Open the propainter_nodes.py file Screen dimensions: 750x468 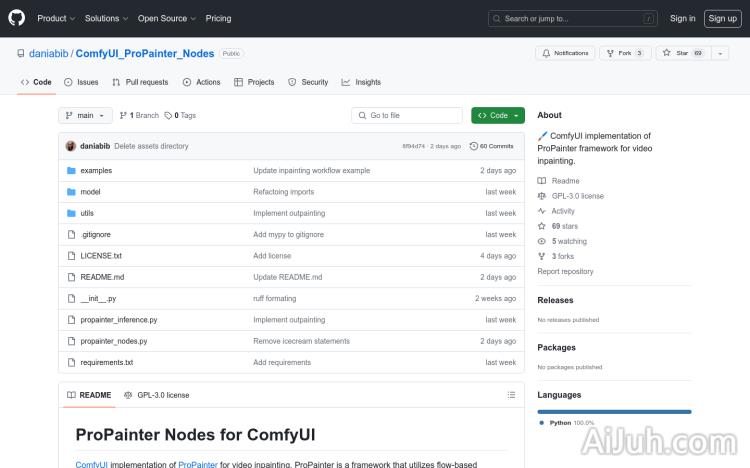coord(114,341)
